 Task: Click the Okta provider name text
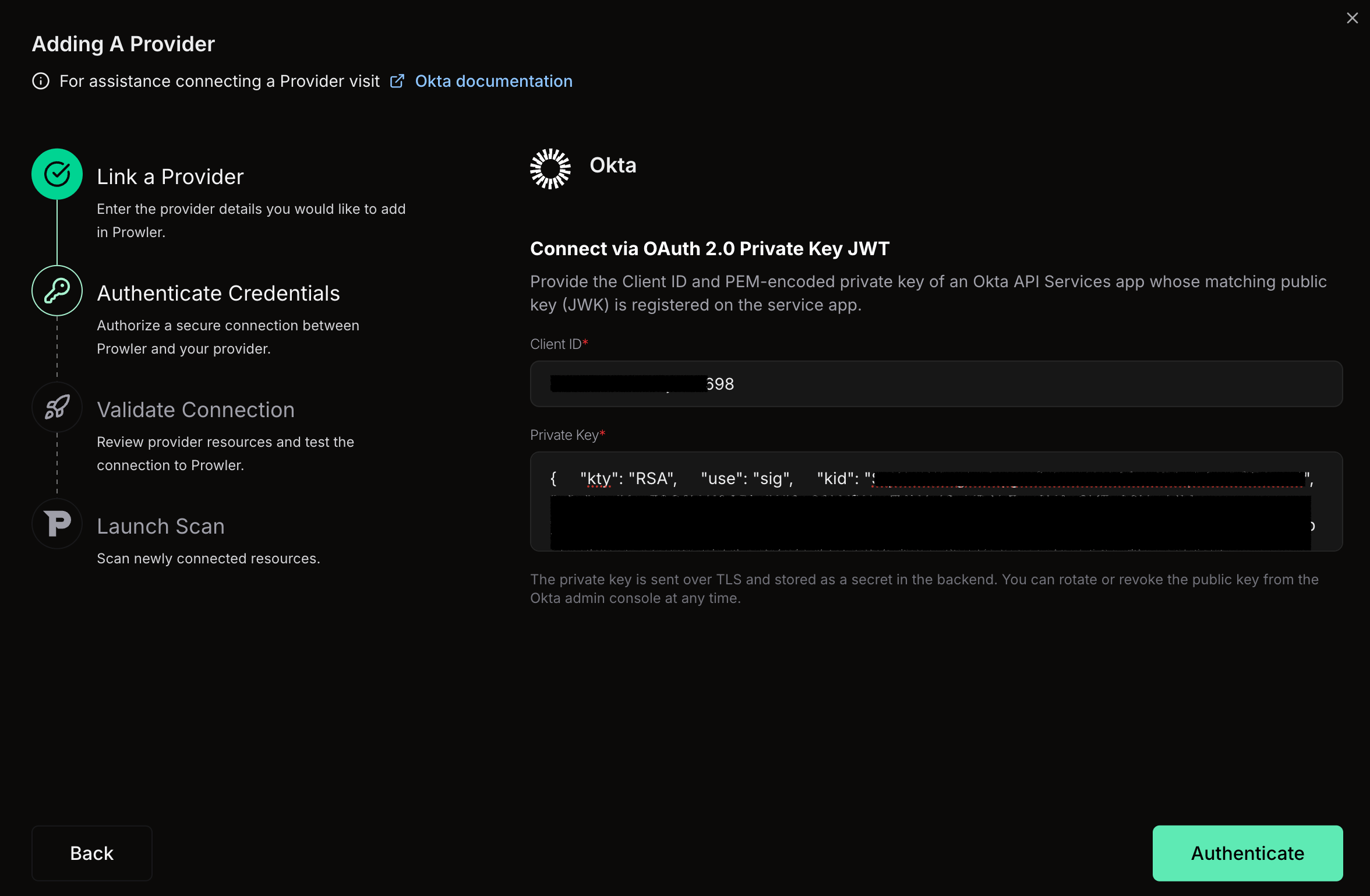613,165
